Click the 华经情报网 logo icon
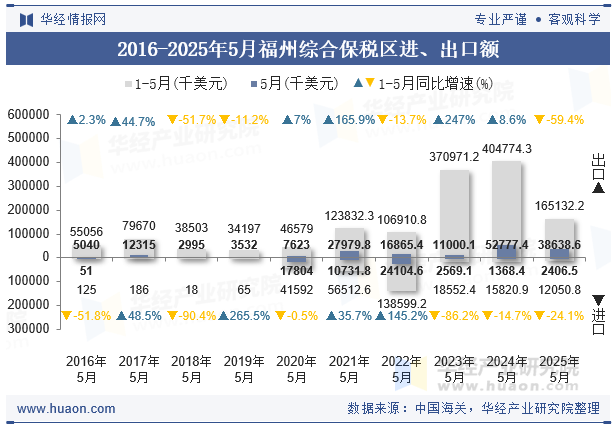This screenshot has width=615, height=427. pos(26,20)
